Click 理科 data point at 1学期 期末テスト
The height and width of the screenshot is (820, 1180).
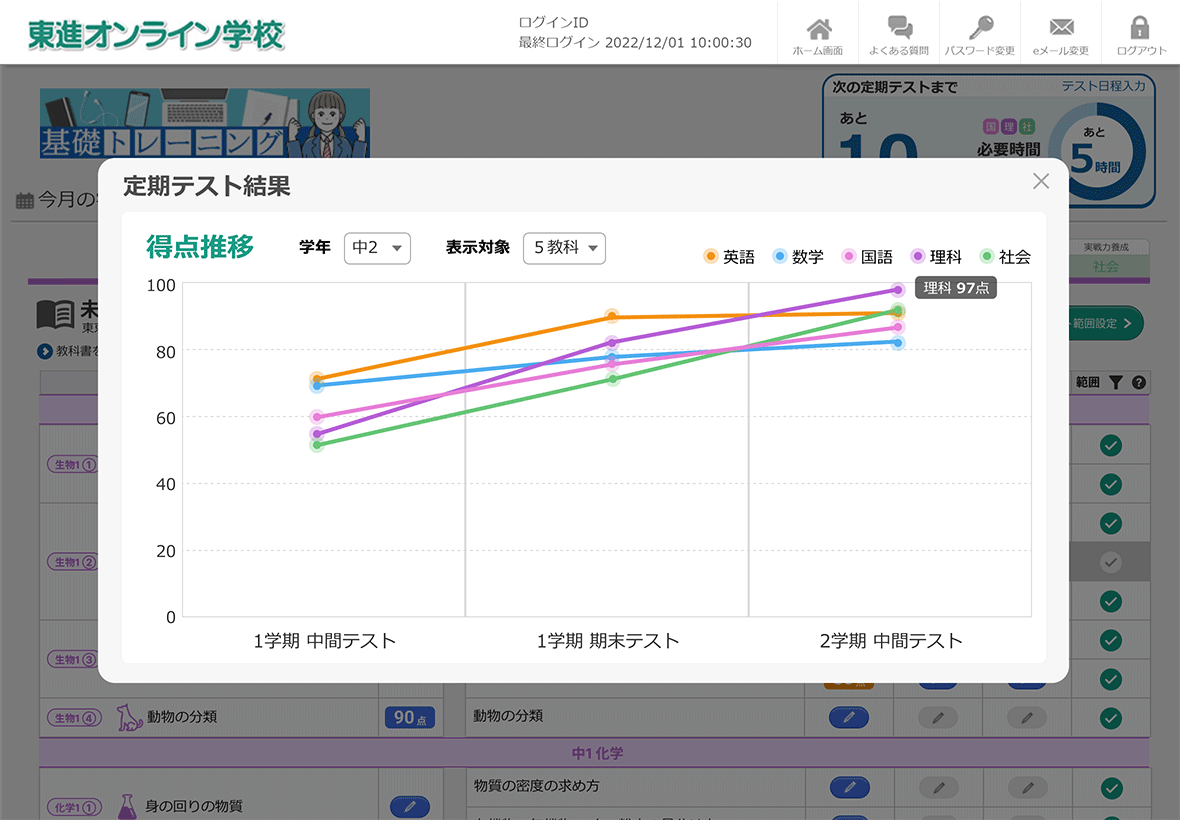(612, 343)
